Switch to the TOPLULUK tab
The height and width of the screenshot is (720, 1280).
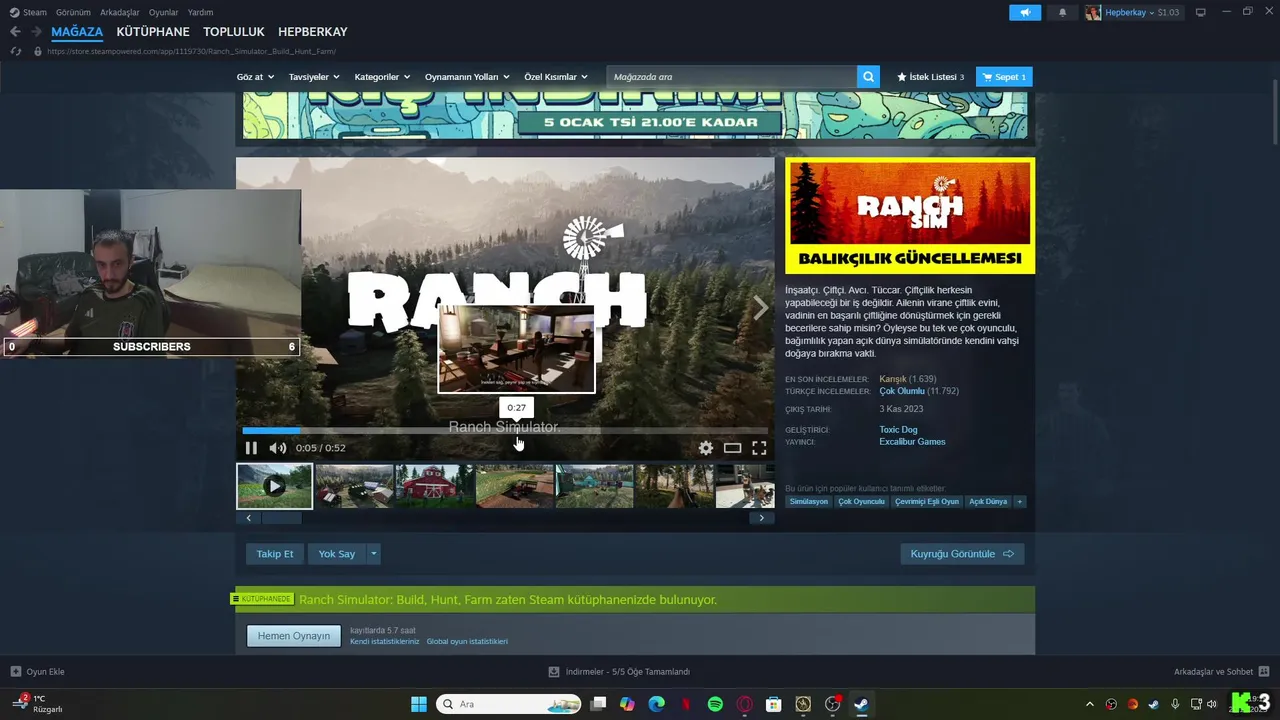234,32
